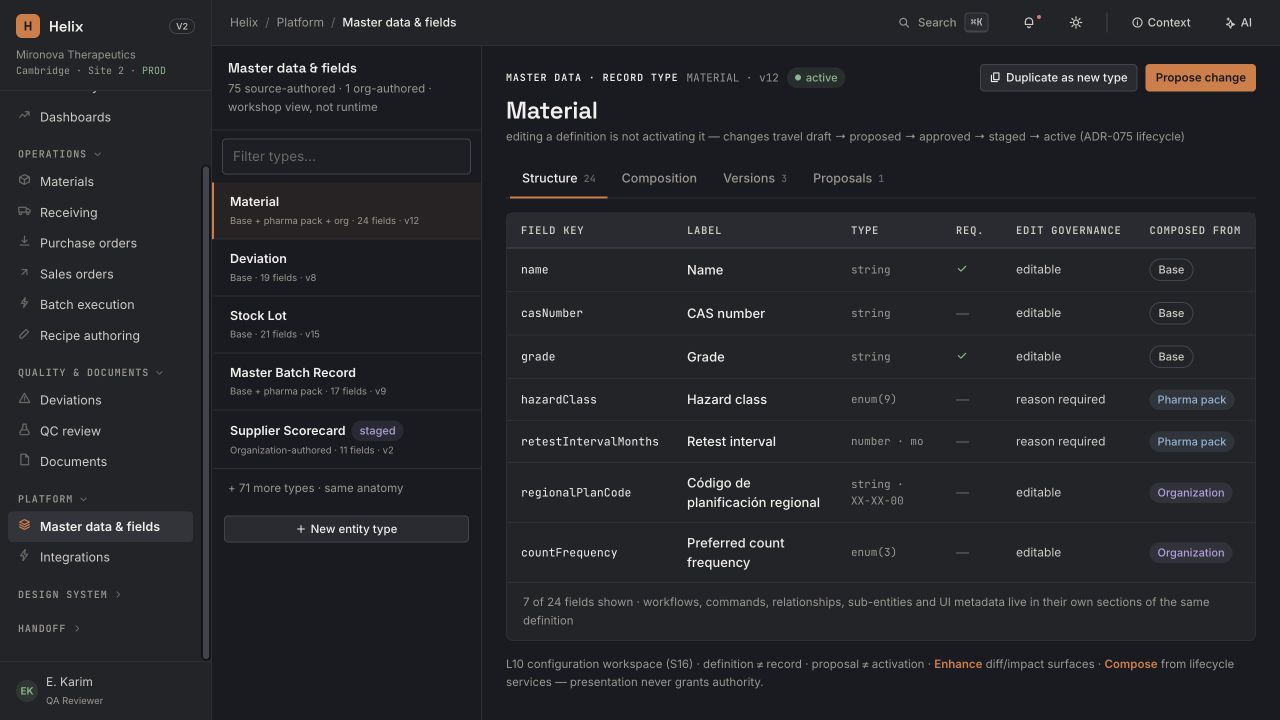
Task: Click the New entity type button
Action: (x=346, y=529)
